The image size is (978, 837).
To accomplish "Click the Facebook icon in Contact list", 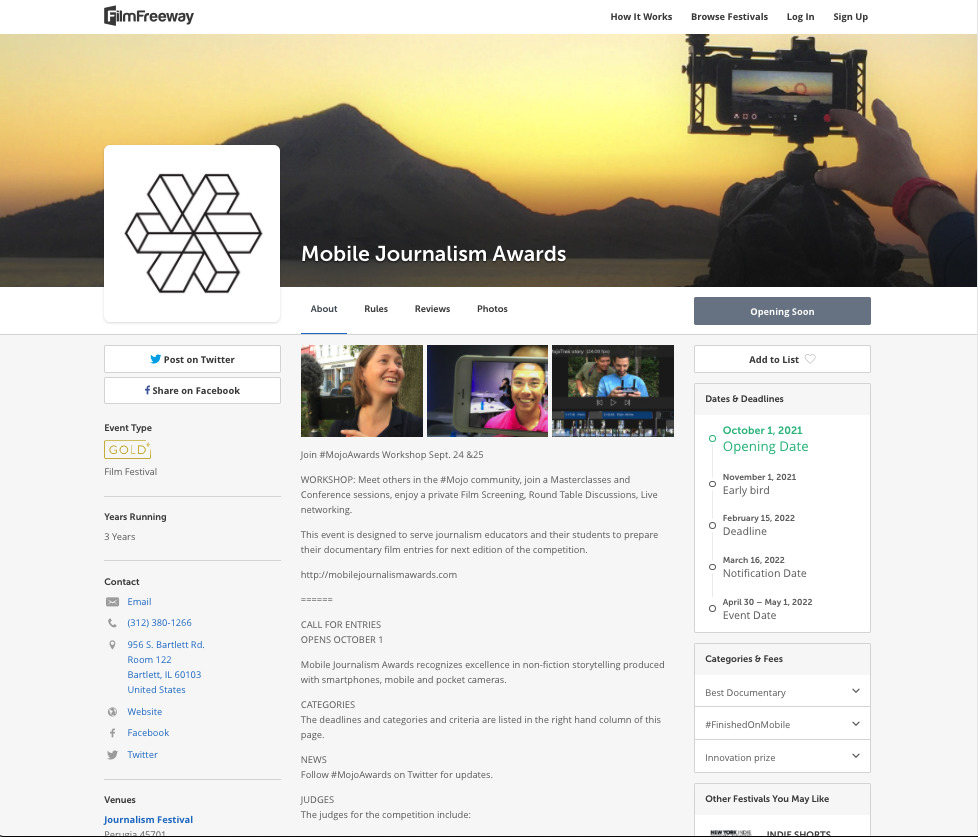I will 112,733.
